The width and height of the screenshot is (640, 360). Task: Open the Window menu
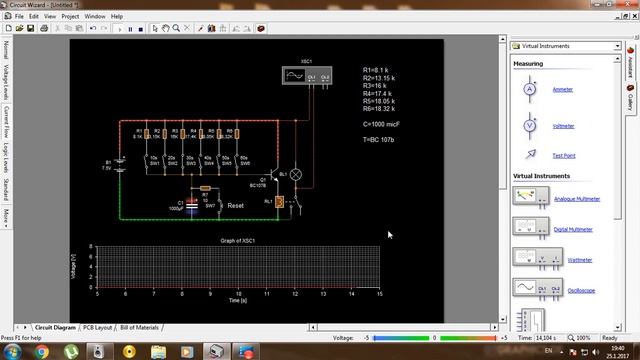pos(95,16)
